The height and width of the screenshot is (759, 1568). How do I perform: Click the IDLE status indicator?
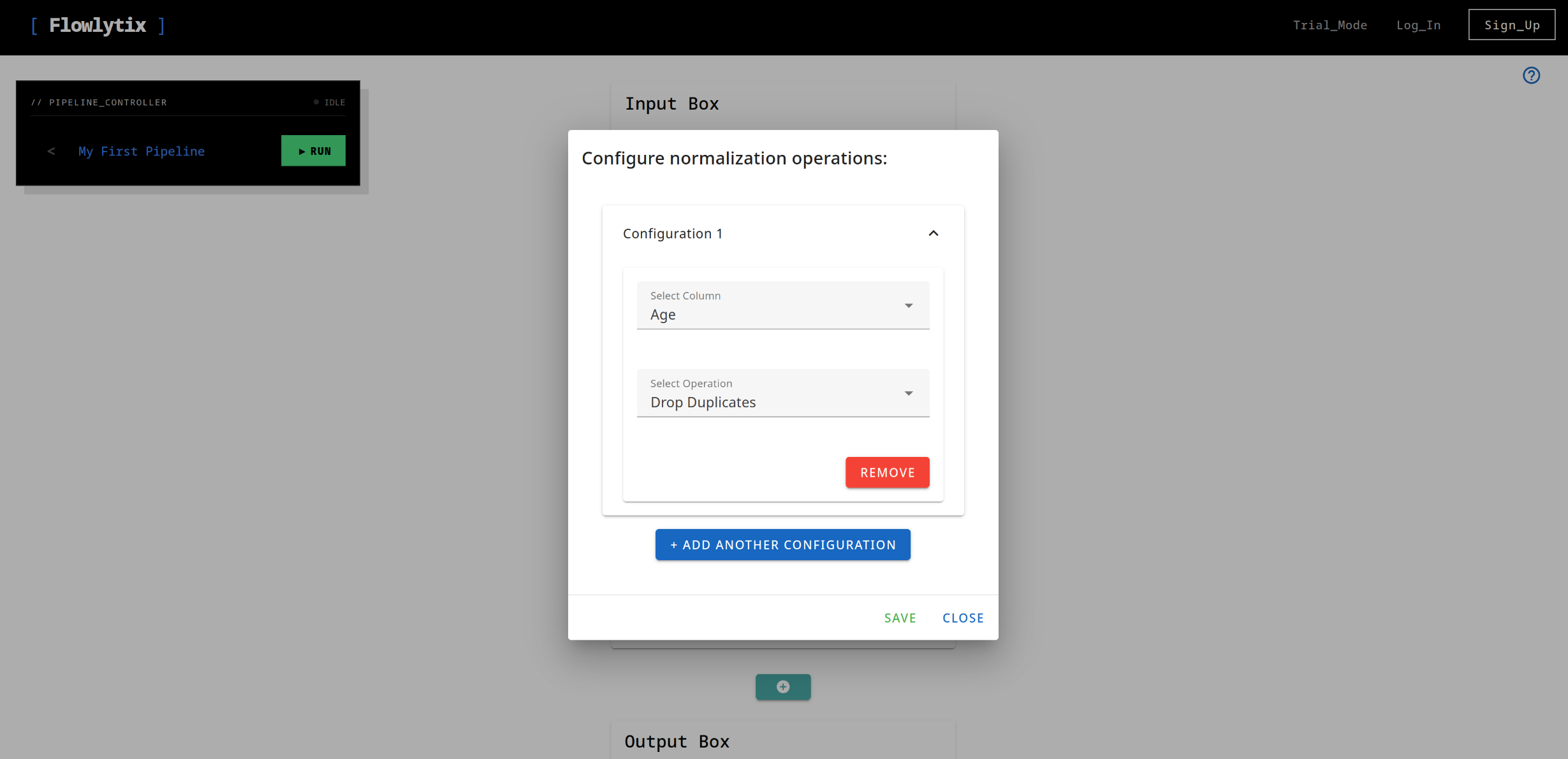click(x=330, y=103)
